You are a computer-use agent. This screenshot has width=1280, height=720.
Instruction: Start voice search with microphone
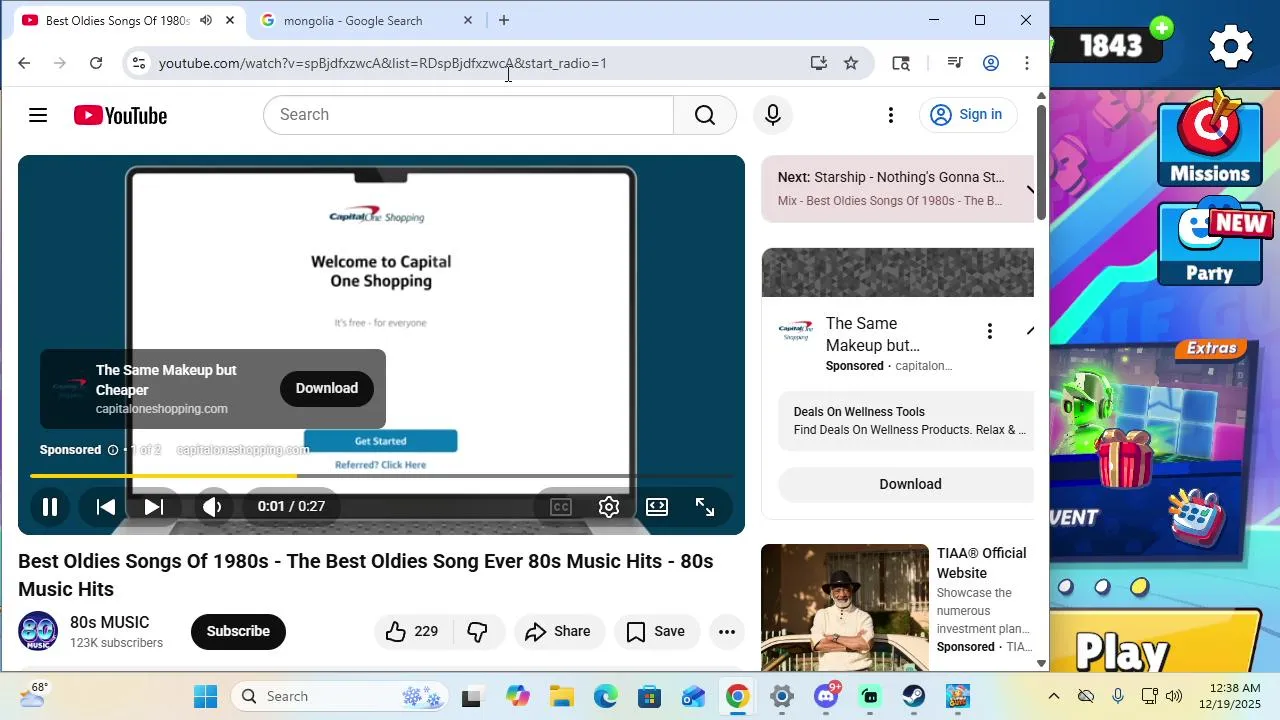(x=772, y=115)
